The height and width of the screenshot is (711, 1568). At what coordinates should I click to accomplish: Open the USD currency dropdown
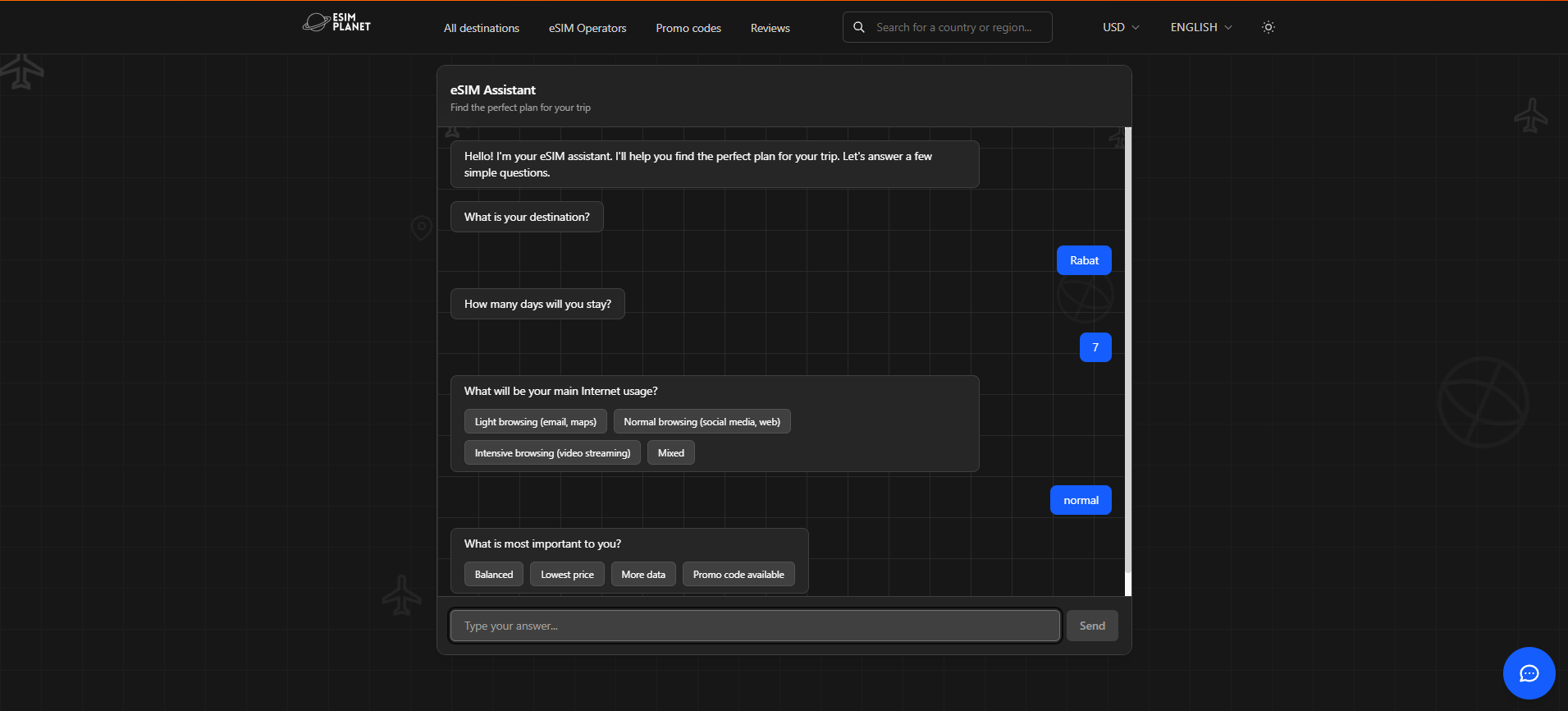point(1121,27)
